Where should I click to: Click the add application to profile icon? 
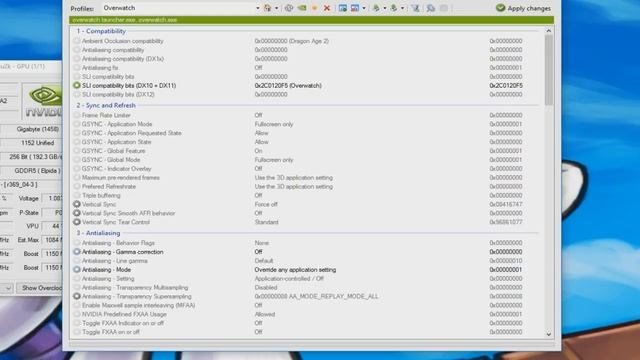point(342,8)
